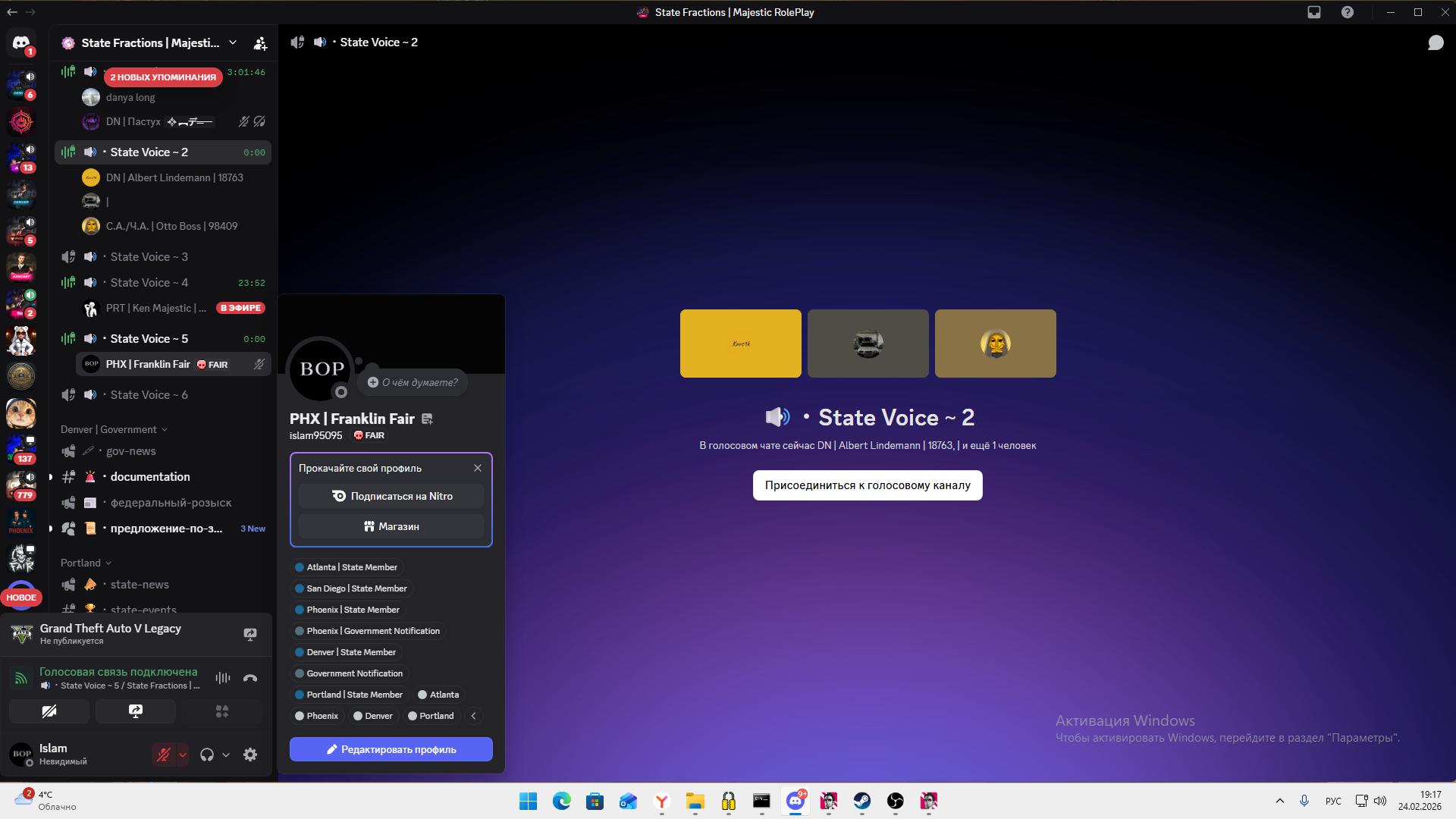Unmute the microphone toggle

pyautogui.click(x=163, y=755)
